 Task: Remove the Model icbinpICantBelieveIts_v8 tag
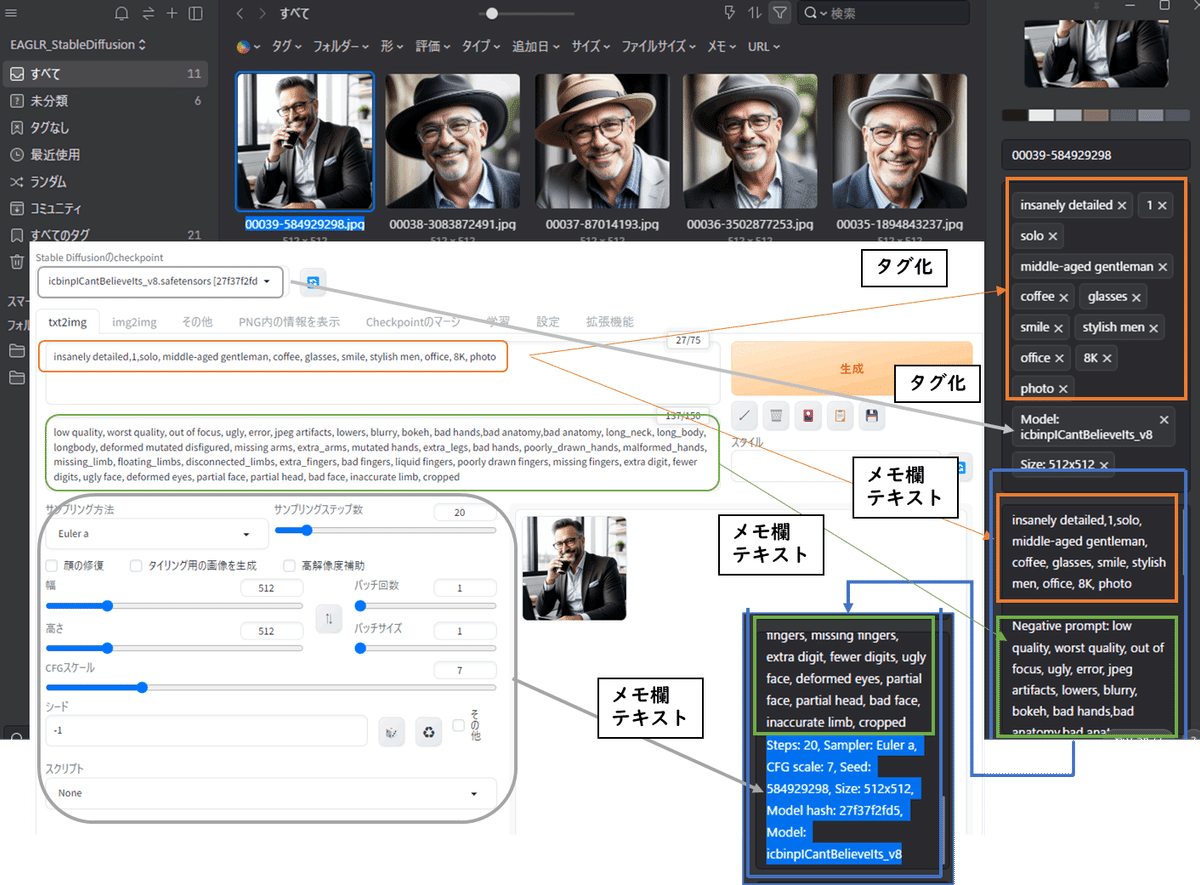coord(1164,420)
